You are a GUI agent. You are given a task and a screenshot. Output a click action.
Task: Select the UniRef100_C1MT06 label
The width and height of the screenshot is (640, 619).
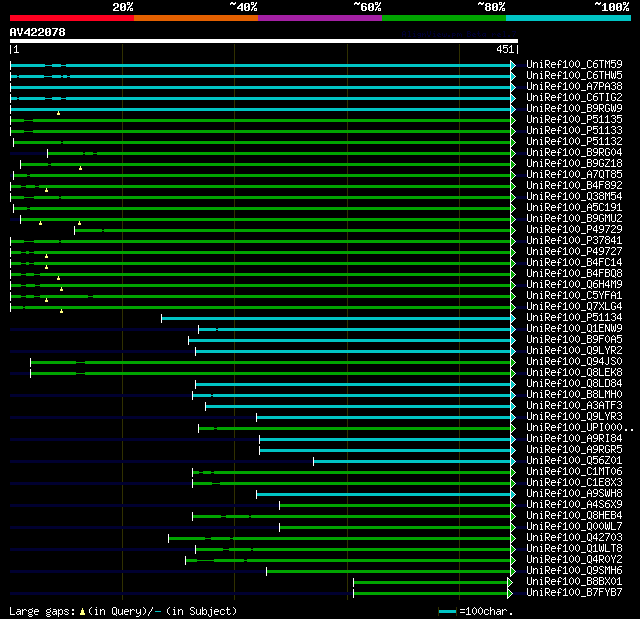pos(574,472)
